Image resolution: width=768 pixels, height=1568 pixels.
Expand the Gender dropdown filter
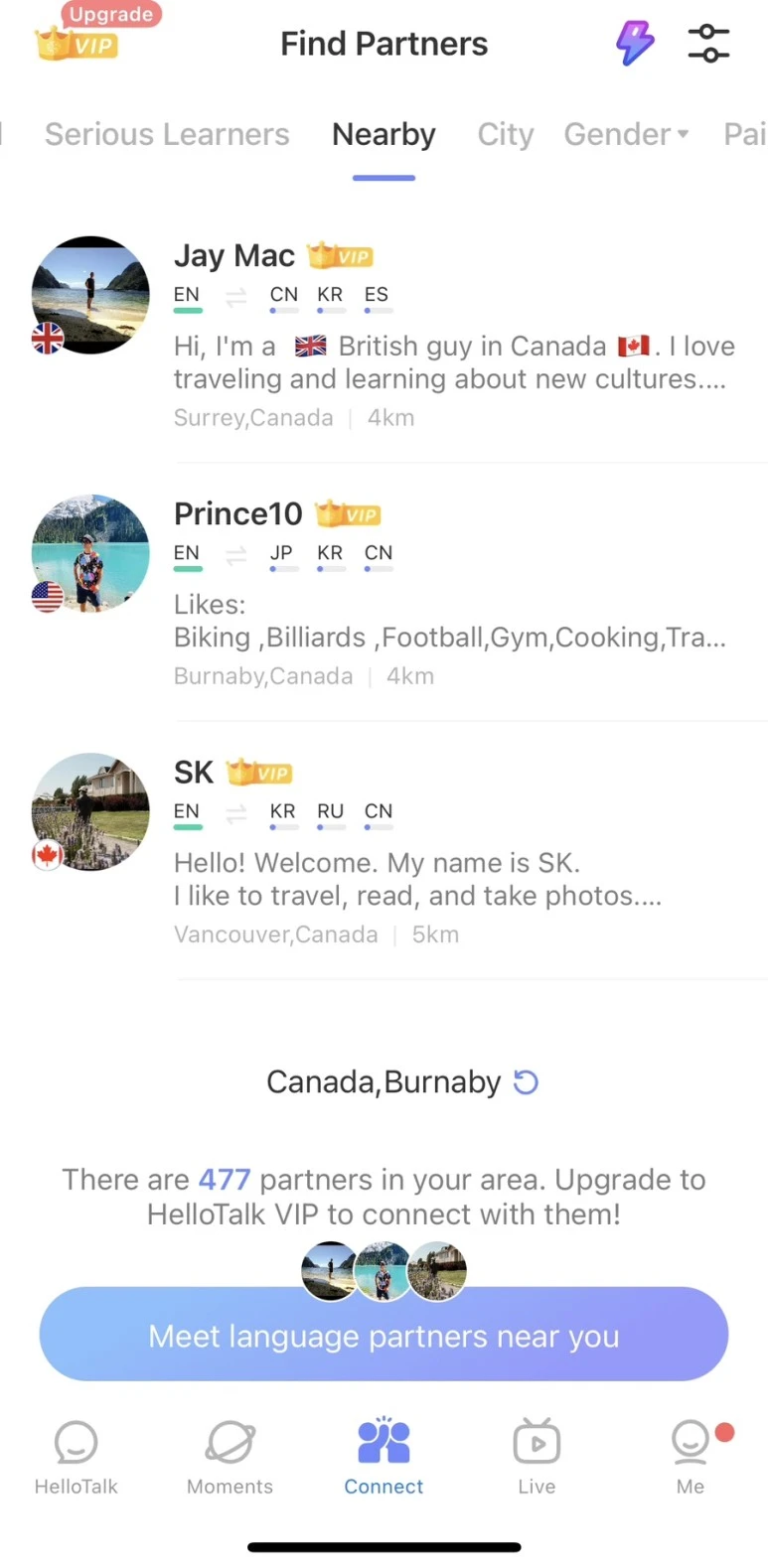[626, 134]
